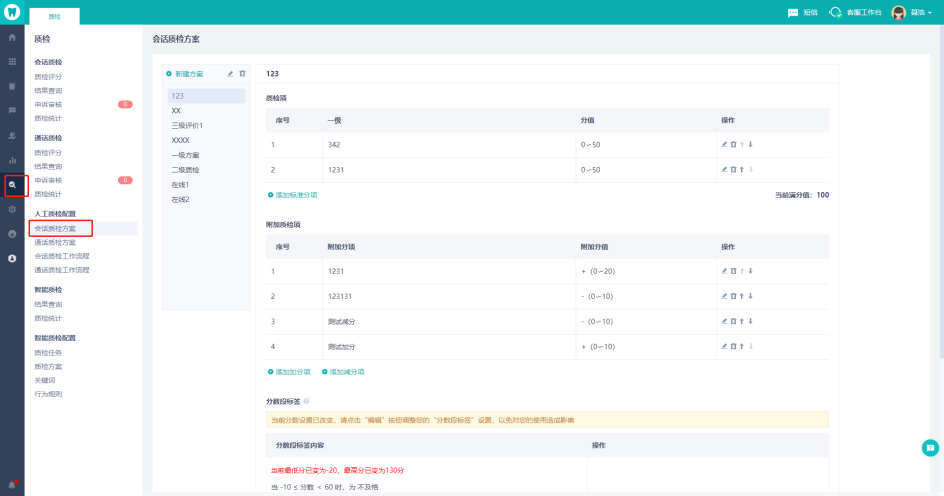Open the user profile icon in left navigation

[x=12, y=258]
